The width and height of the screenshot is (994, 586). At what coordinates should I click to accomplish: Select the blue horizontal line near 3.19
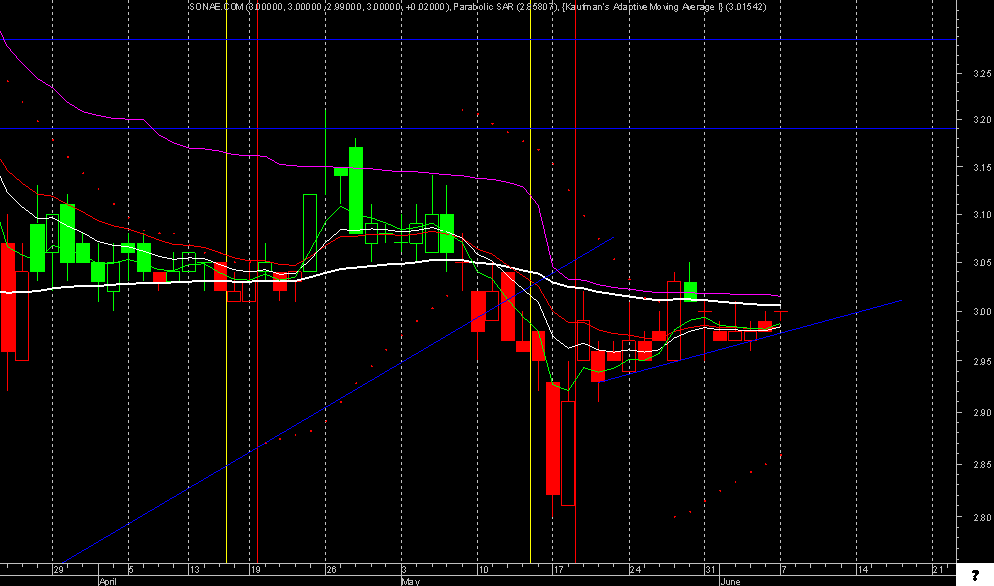pyautogui.click(x=478, y=129)
